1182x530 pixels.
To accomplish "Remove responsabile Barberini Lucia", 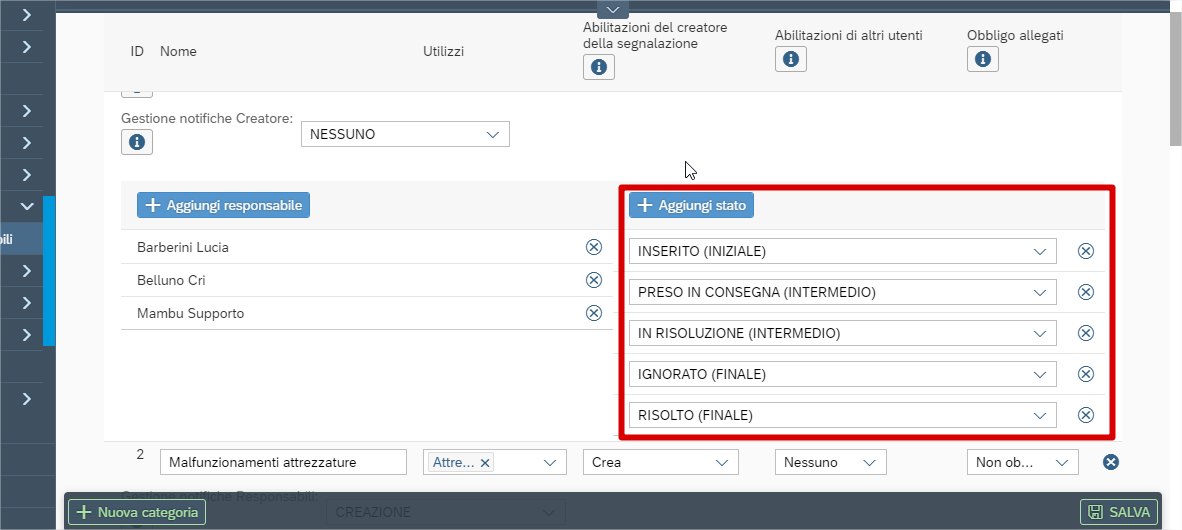I will 594,247.
